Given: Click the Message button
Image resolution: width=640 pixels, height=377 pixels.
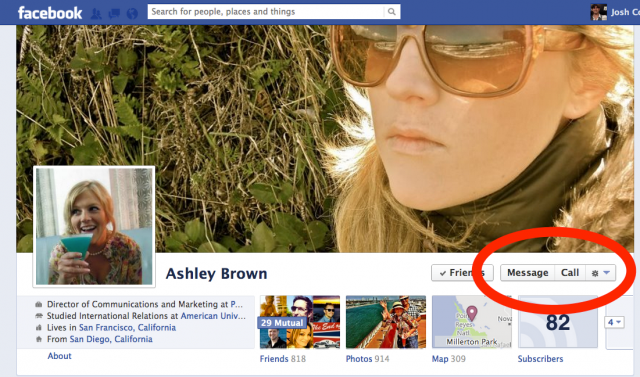Looking at the screenshot, I should click(x=527, y=273).
